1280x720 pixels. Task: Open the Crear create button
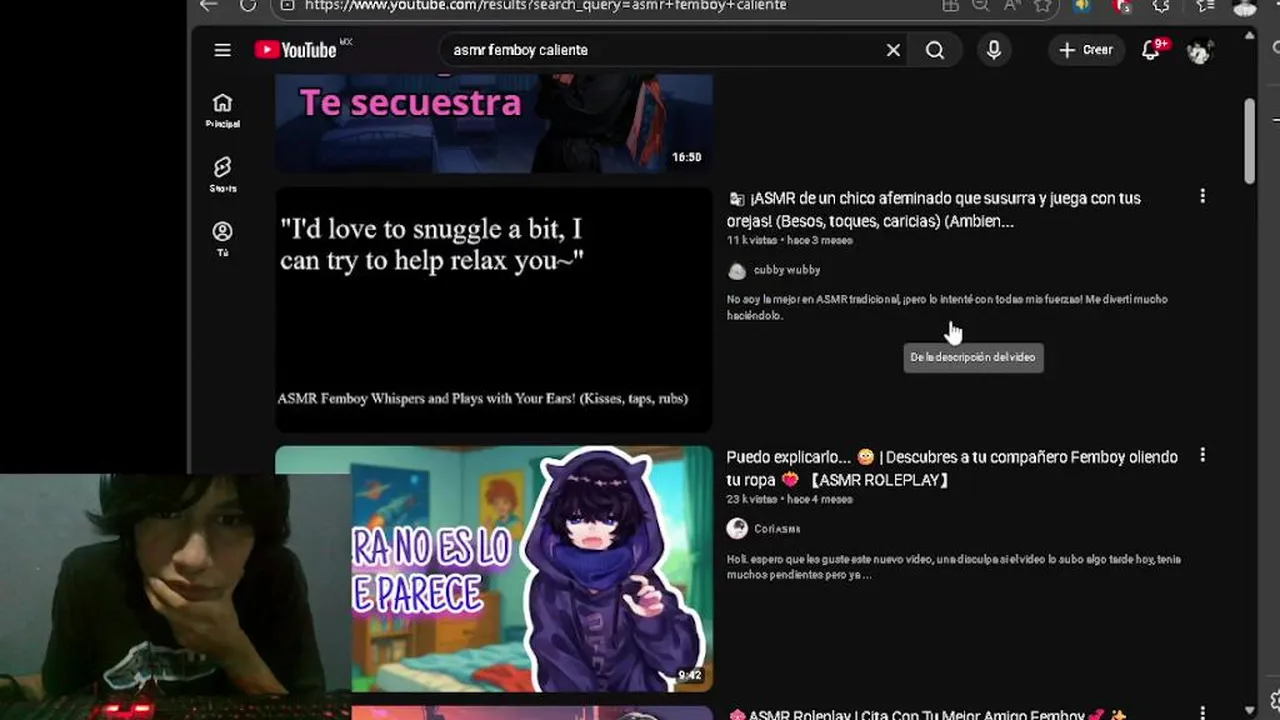(x=1086, y=50)
